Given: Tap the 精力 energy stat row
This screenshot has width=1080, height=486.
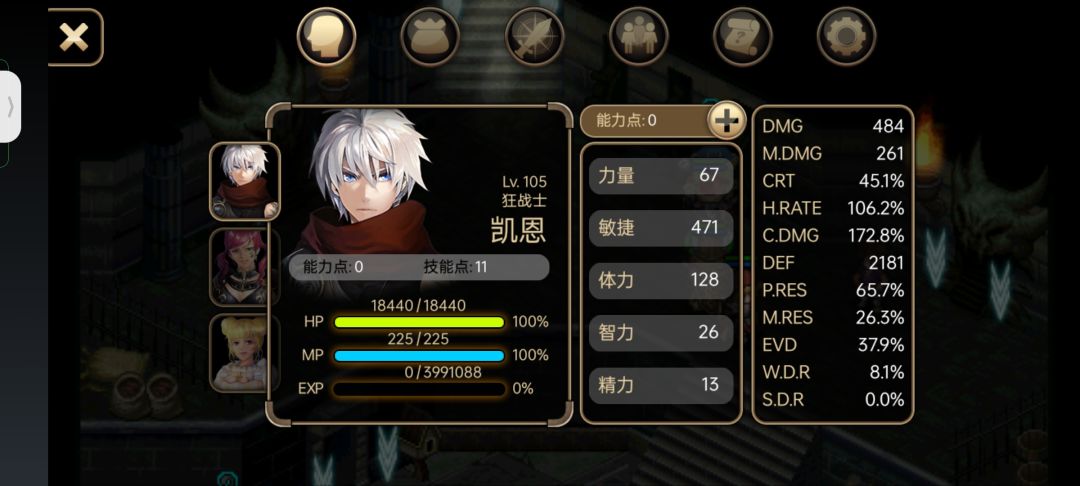Looking at the screenshot, I should [661, 385].
